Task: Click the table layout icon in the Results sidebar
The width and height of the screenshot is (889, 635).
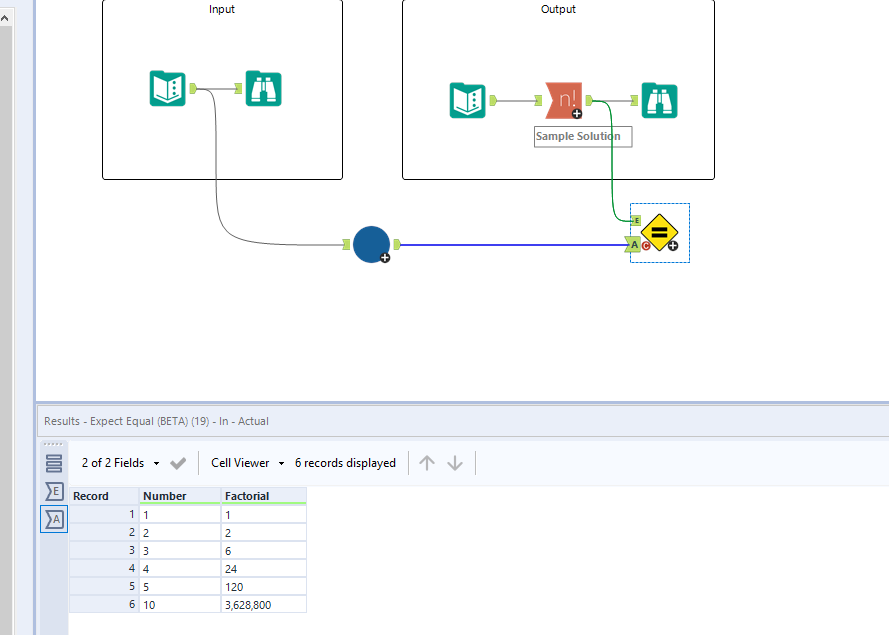Action: (54, 462)
